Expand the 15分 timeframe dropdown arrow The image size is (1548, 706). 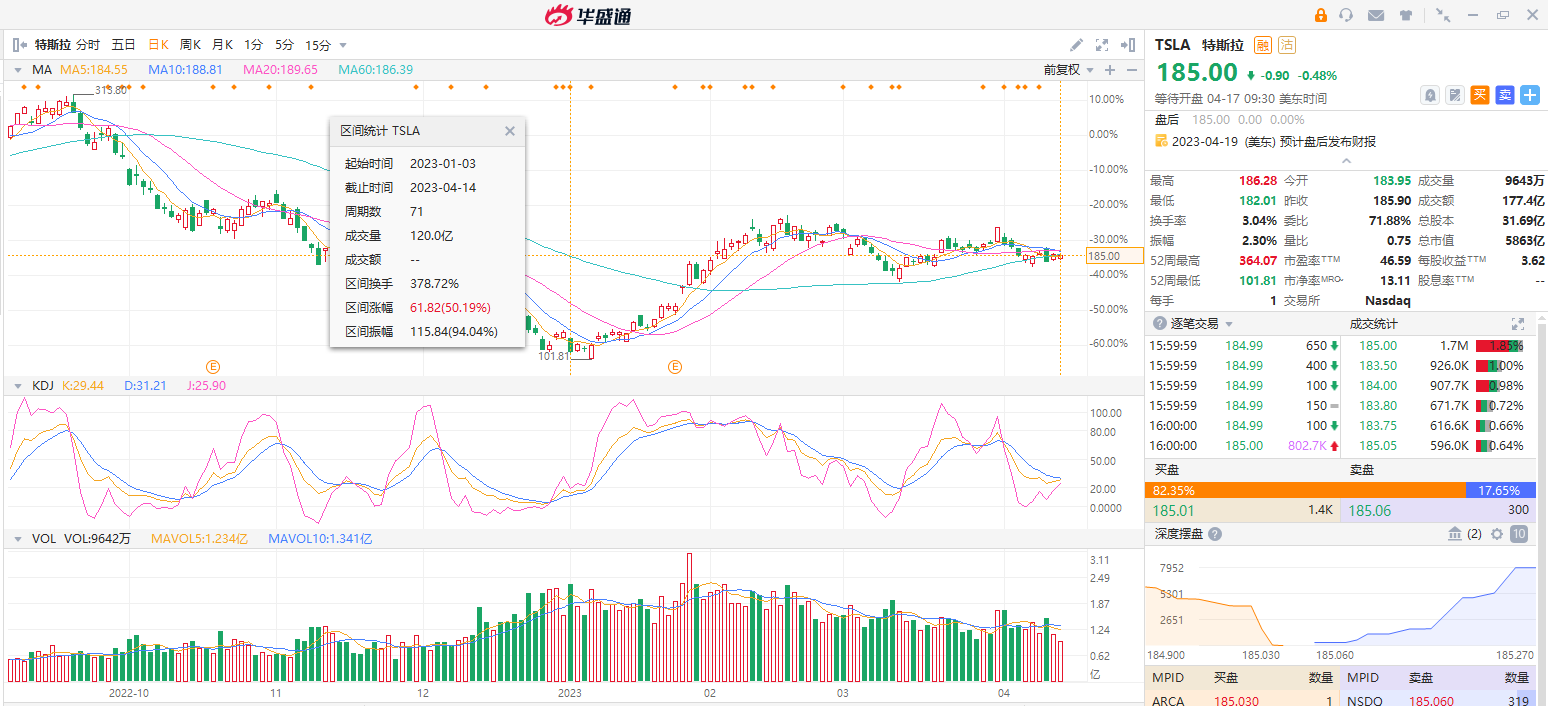click(x=343, y=45)
